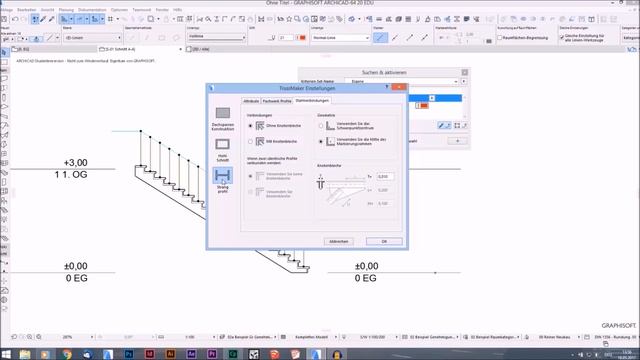Screen dimensions: 640x360
Task: Click the grid snap icon in toolbar
Action: [110, 19]
